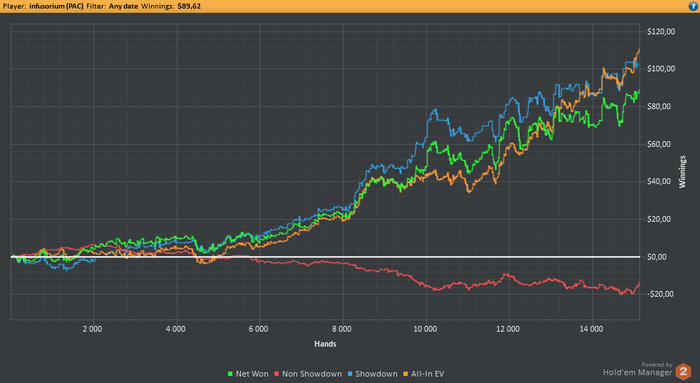Toggle the Showdown legend entry
This screenshot has width=700, height=383.
[372, 374]
